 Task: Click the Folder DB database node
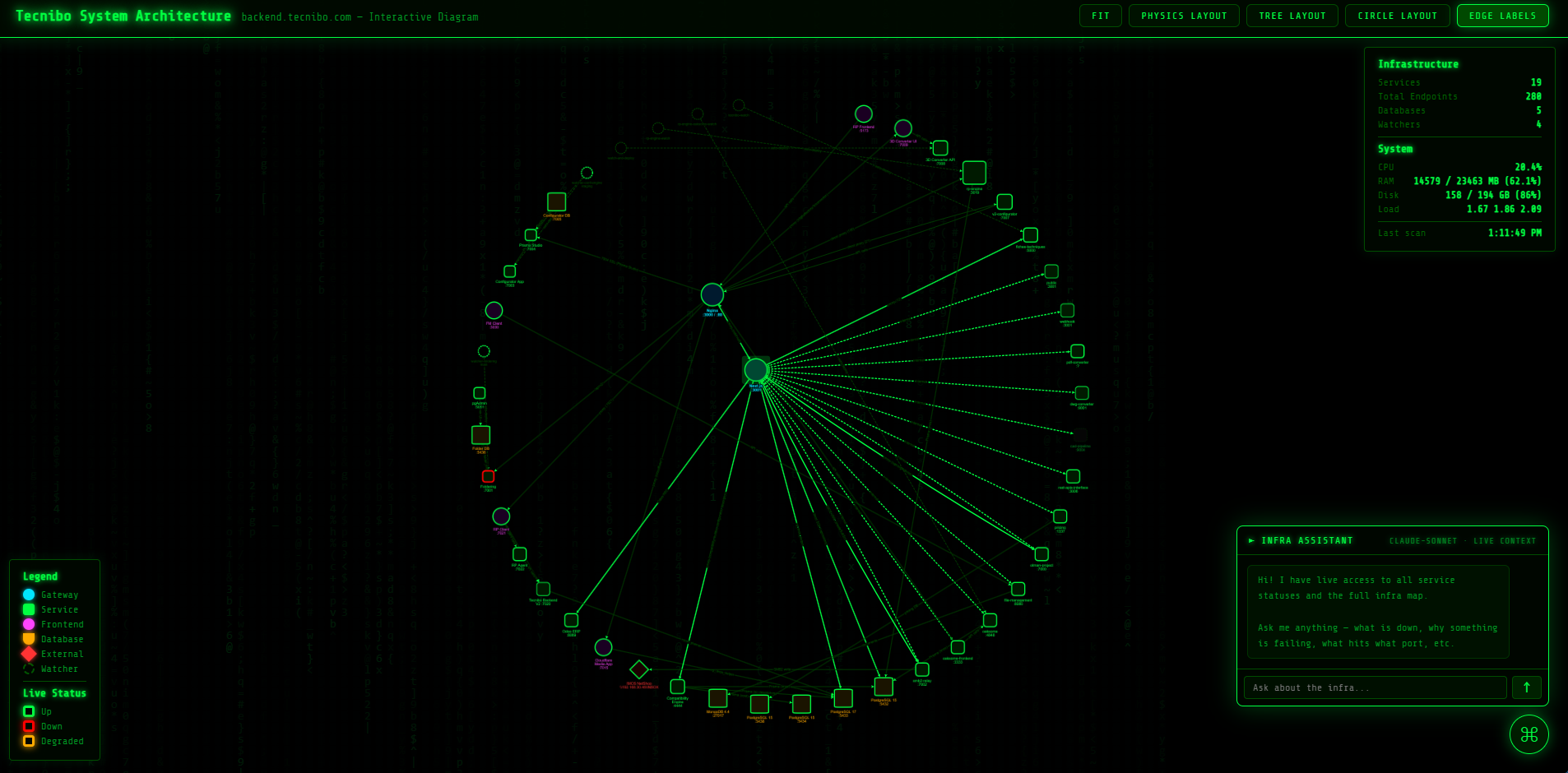click(x=480, y=435)
